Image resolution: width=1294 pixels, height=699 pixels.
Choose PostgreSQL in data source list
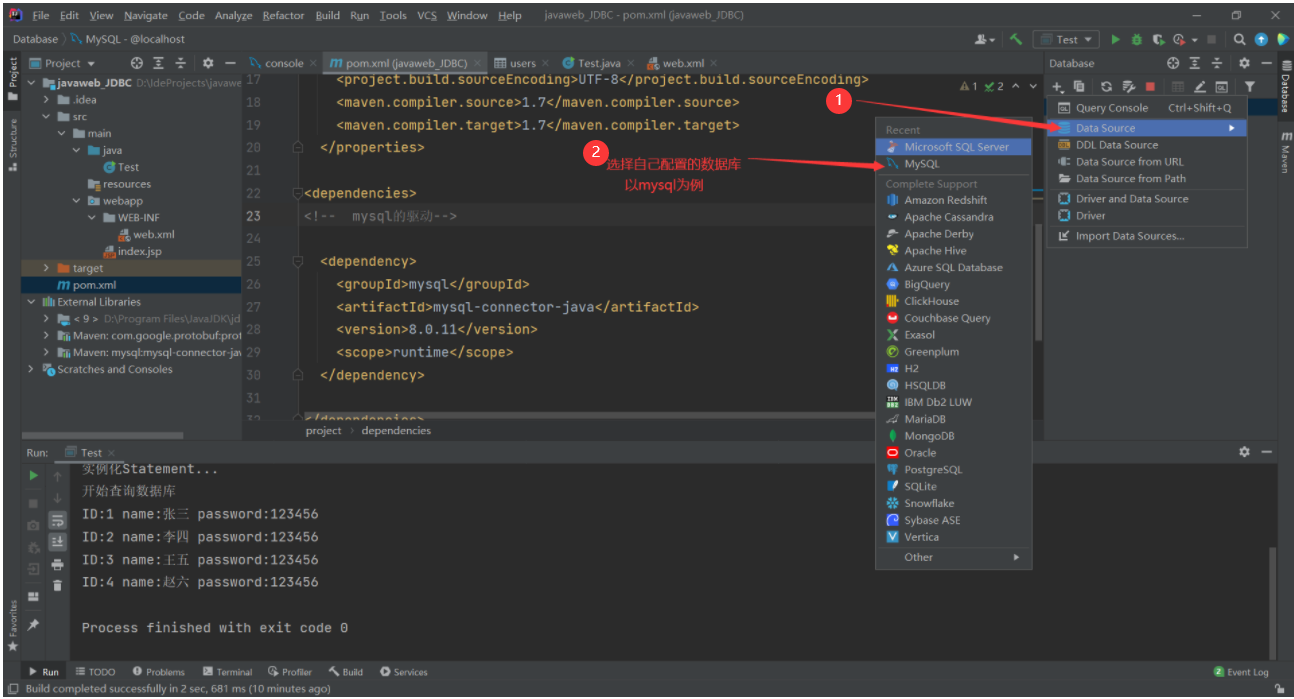(x=953, y=469)
